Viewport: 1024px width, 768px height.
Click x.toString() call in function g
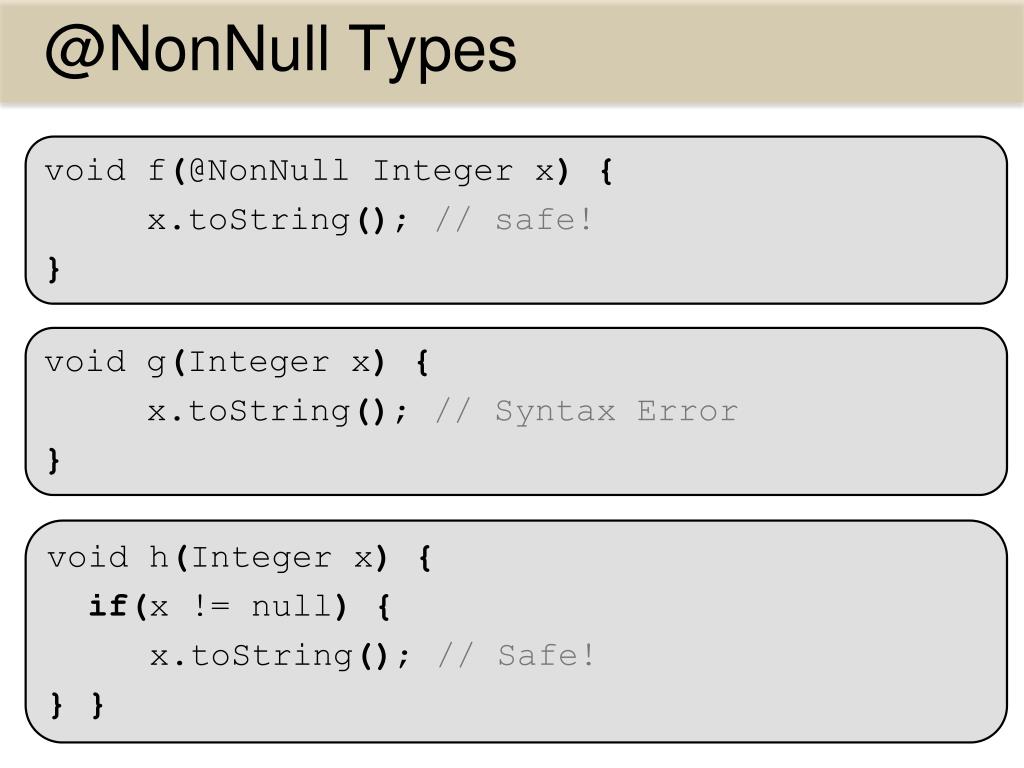[278, 411]
